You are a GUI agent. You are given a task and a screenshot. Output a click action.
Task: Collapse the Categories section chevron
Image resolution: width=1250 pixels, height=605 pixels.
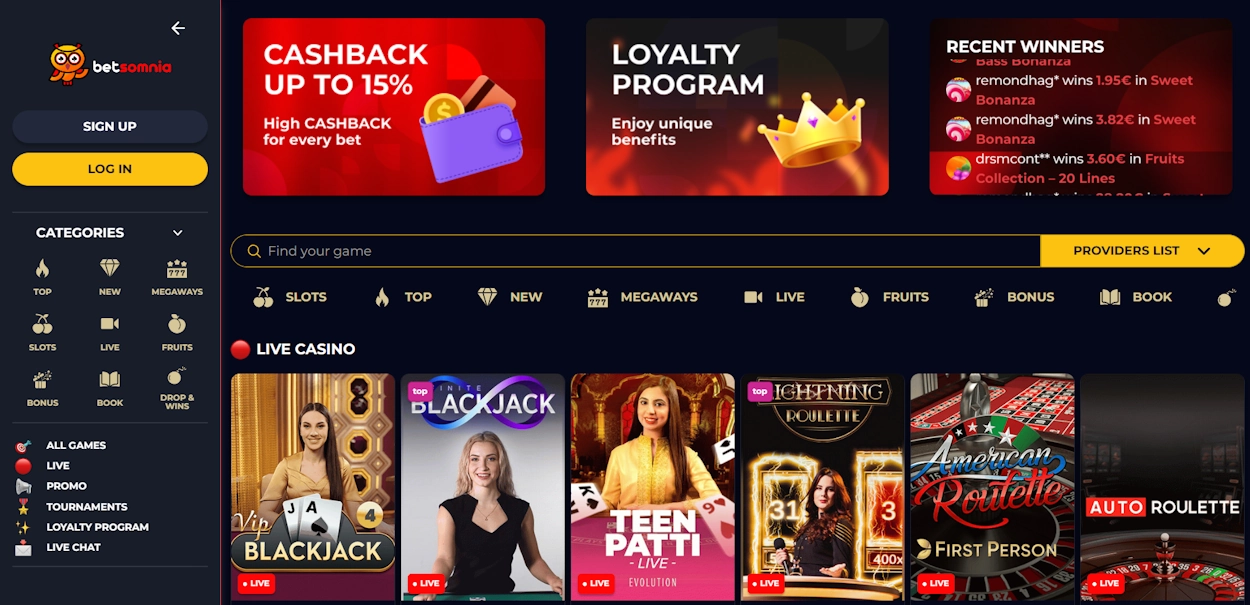click(178, 233)
